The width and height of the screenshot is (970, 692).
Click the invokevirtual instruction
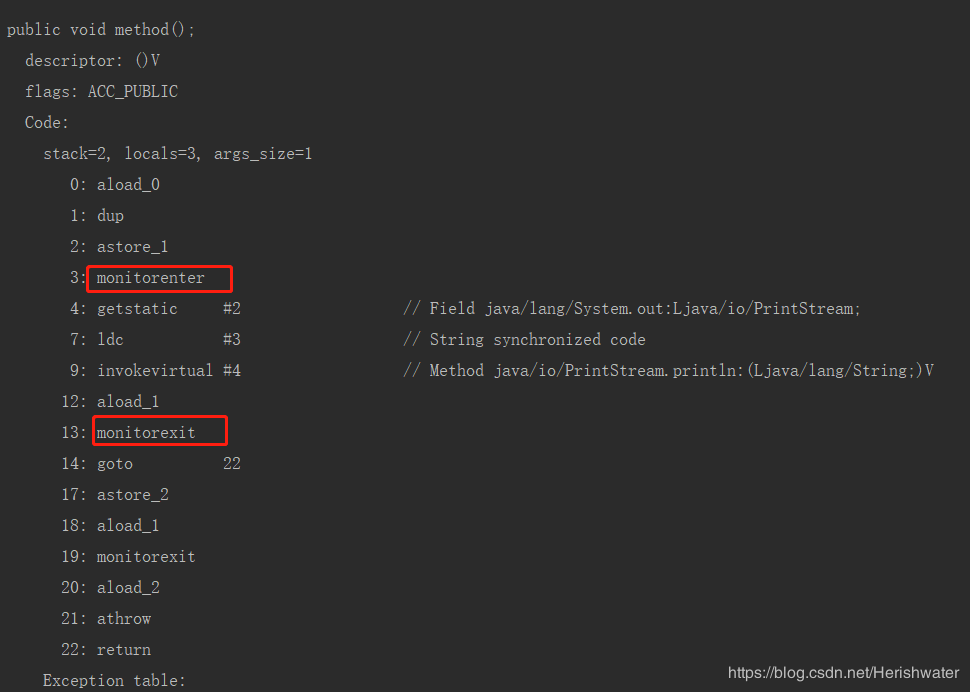[x=155, y=371]
